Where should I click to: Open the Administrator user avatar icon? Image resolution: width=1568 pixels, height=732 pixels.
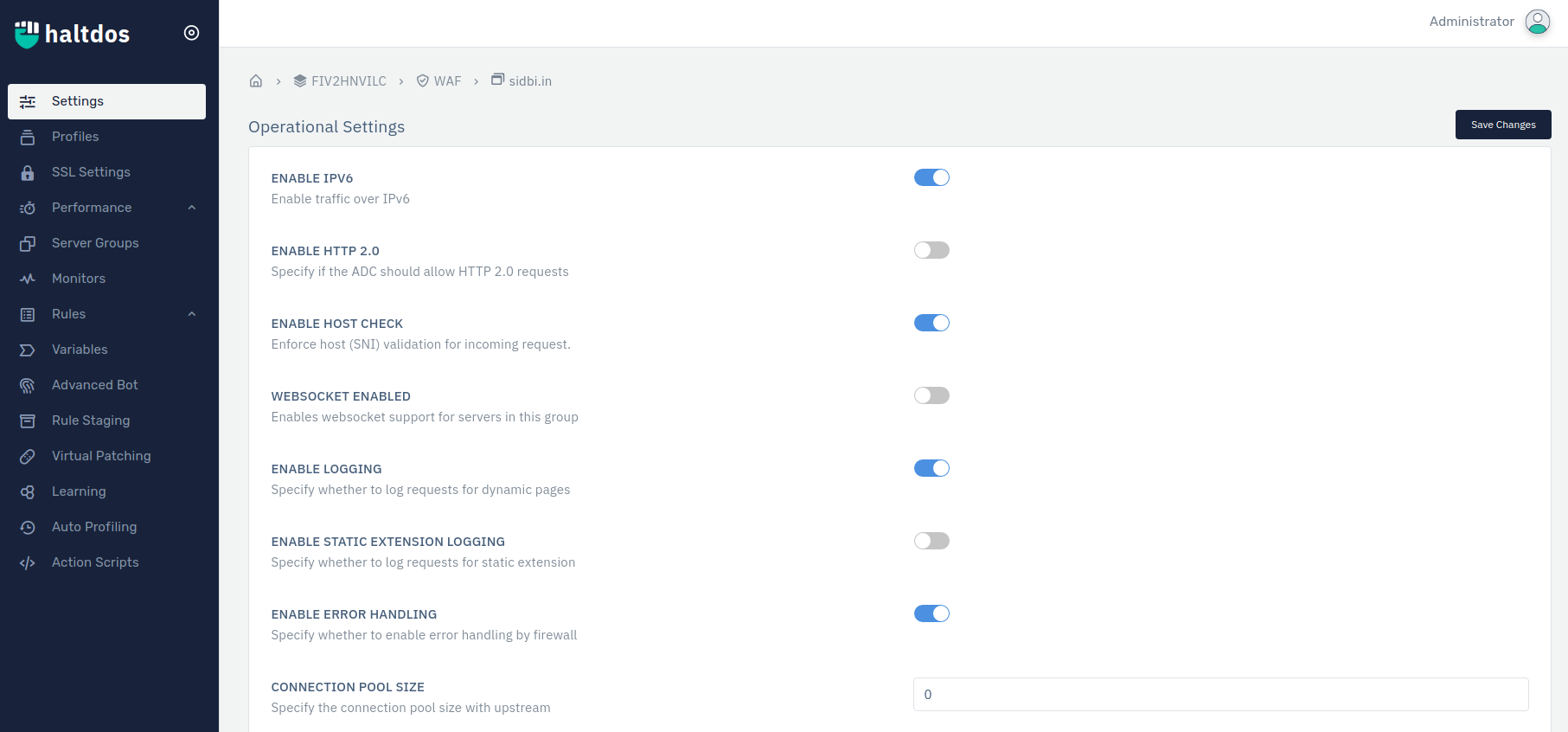(x=1537, y=22)
